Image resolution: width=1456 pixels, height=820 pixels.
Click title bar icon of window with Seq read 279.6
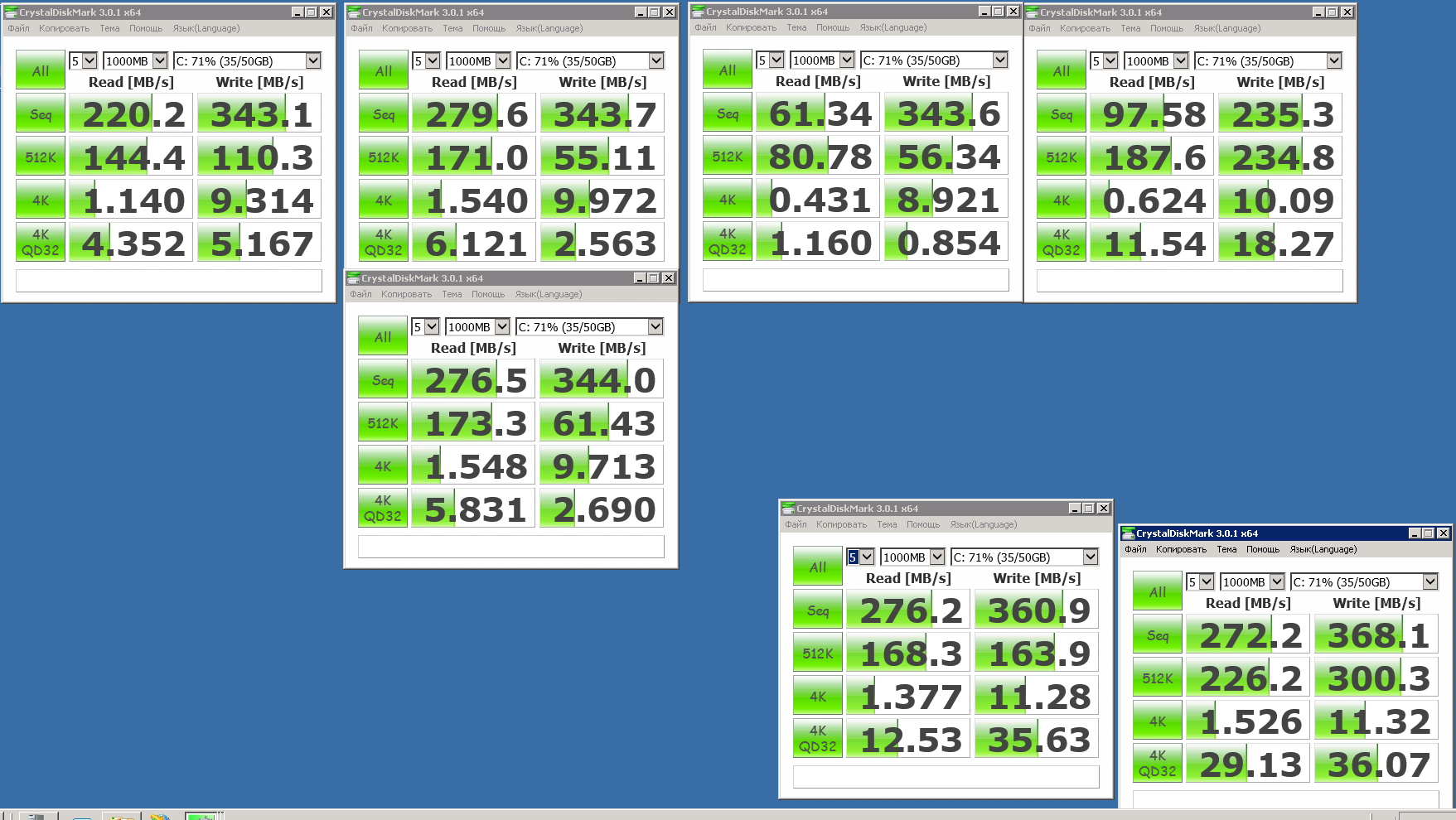click(x=354, y=12)
